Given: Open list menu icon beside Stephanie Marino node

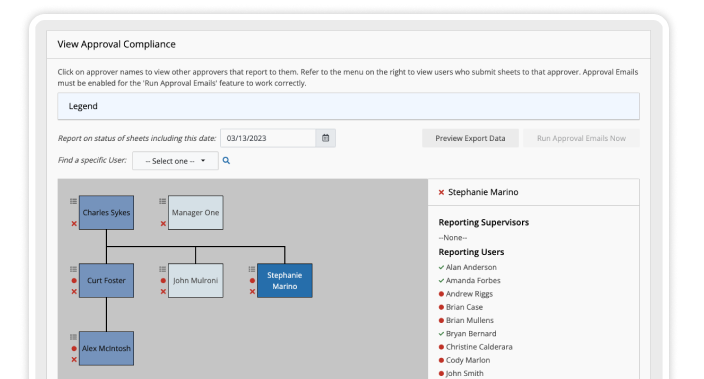Looking at the screenshot, I should point(252,269).
